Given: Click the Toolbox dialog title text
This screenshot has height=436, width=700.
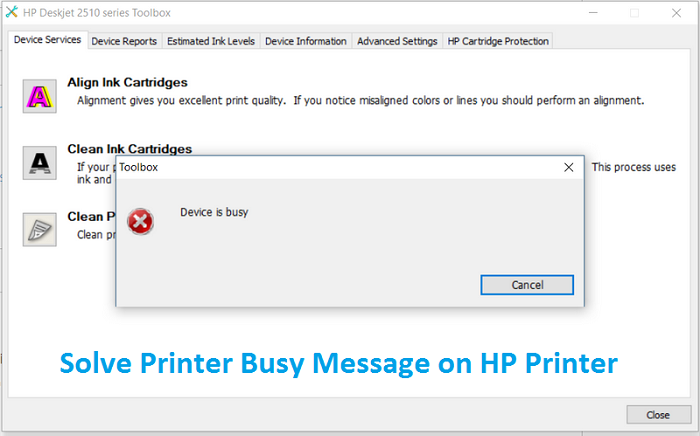Looking at the screenshot, I should [x=138, y=167].
